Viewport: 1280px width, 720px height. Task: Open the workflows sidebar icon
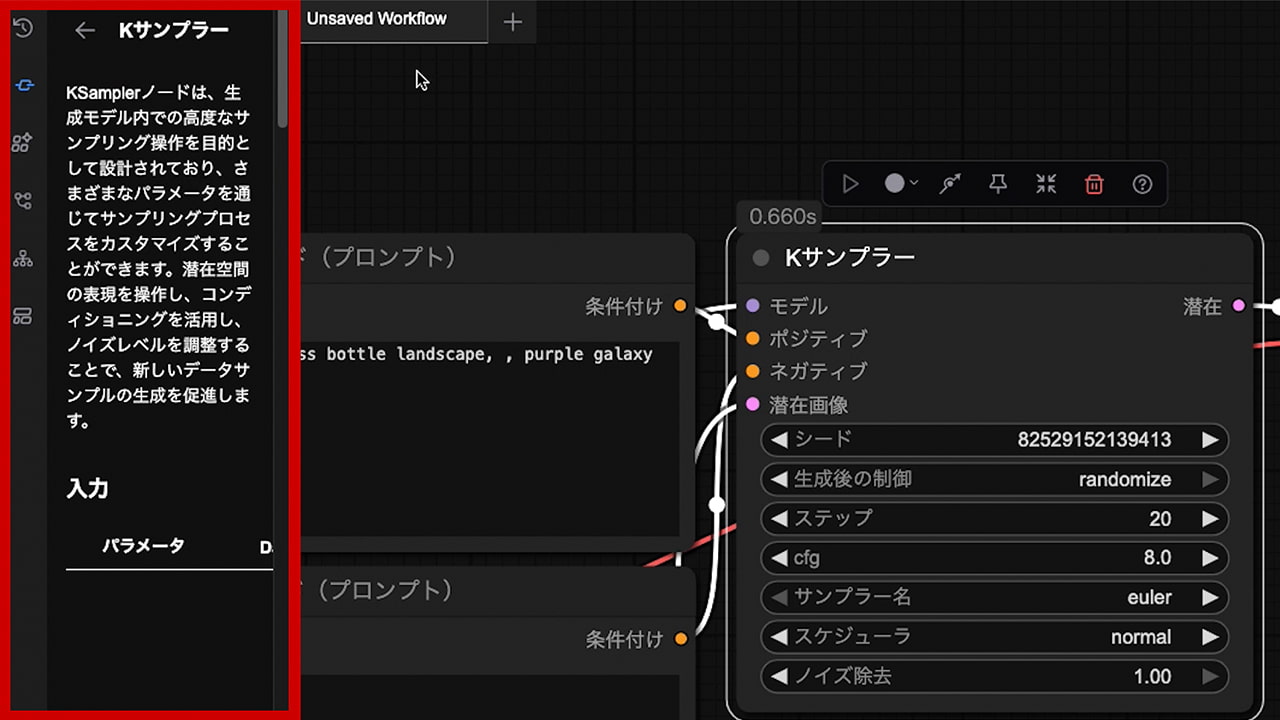point(23,201)
